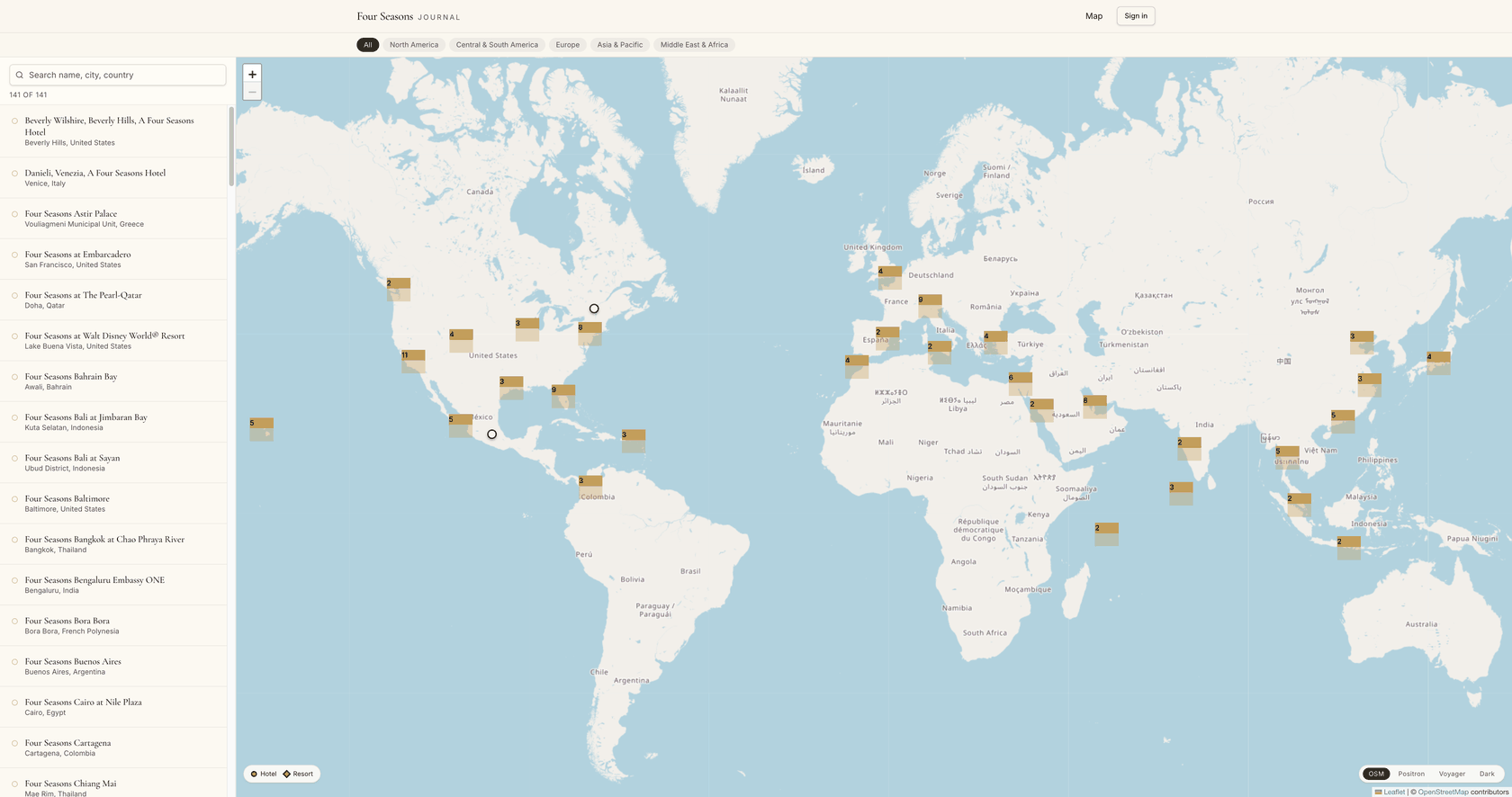Click the single hotel marker in southern México

coord(491,434)
